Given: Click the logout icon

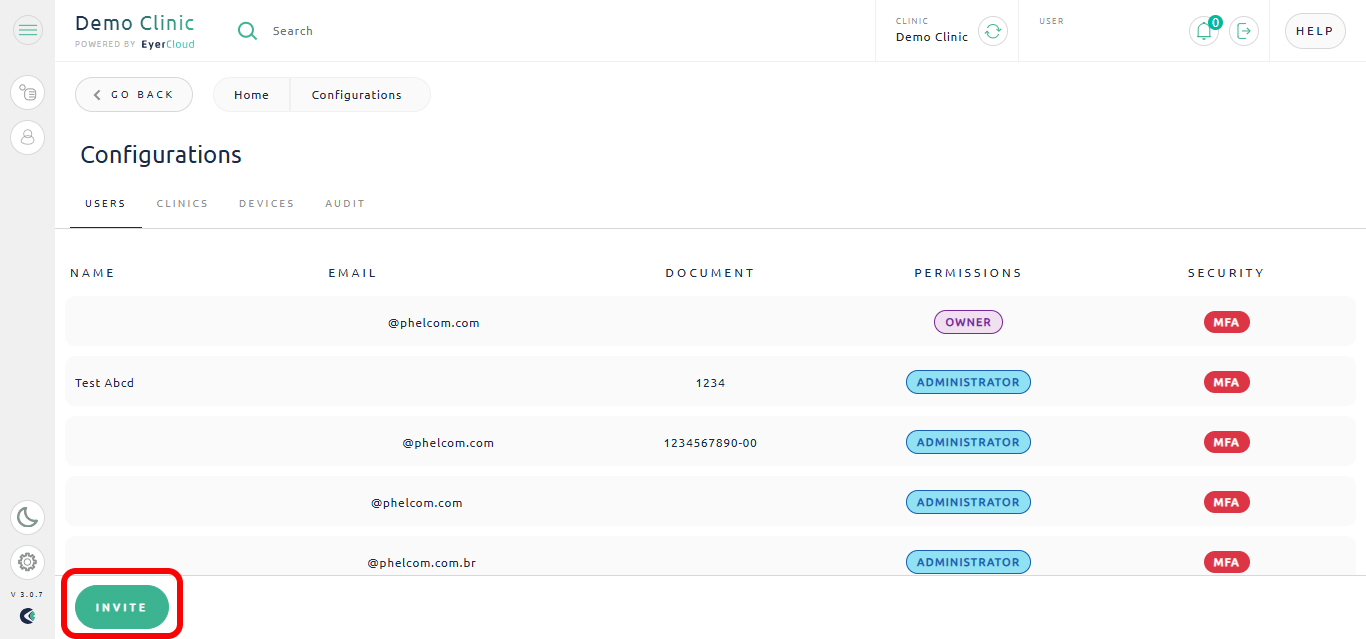Looking at the screenshot, I should [x=1244, y=31].
